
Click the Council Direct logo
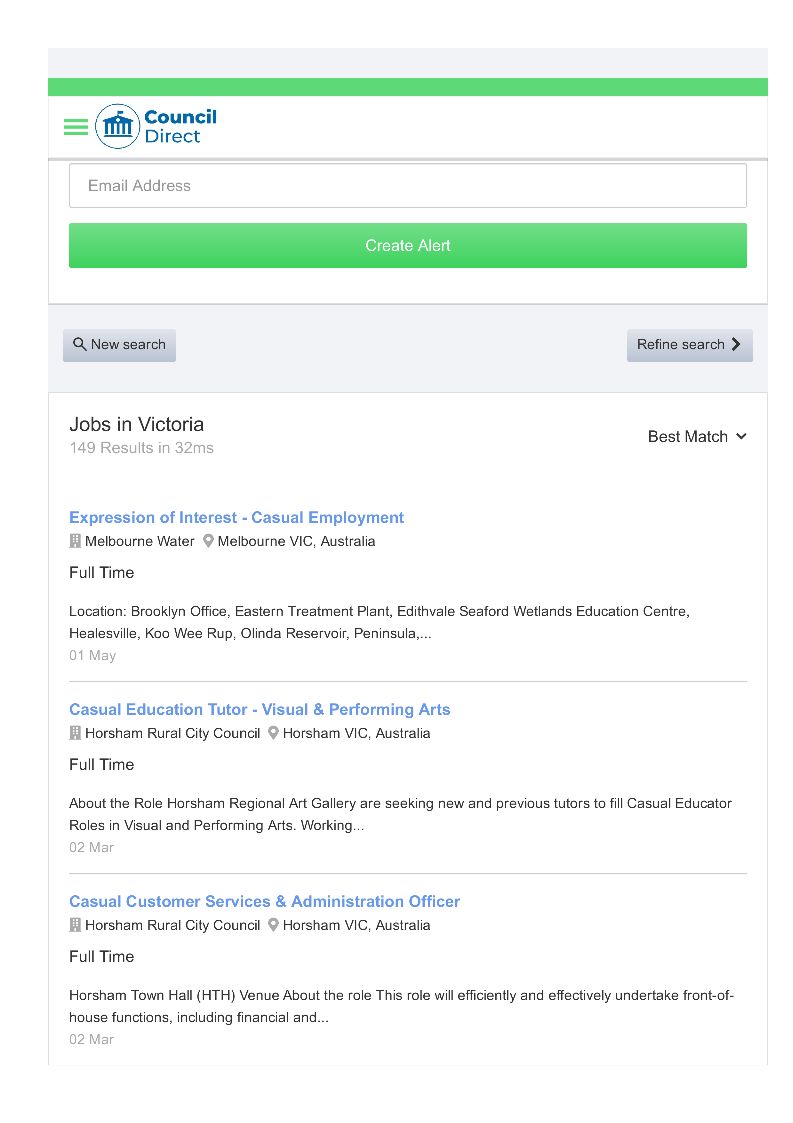(x=157, y=127)
